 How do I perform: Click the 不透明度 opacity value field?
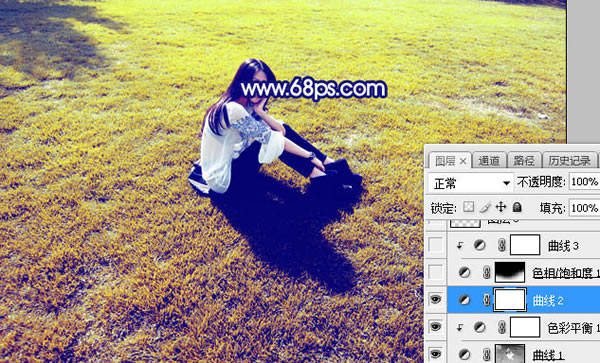584,181
